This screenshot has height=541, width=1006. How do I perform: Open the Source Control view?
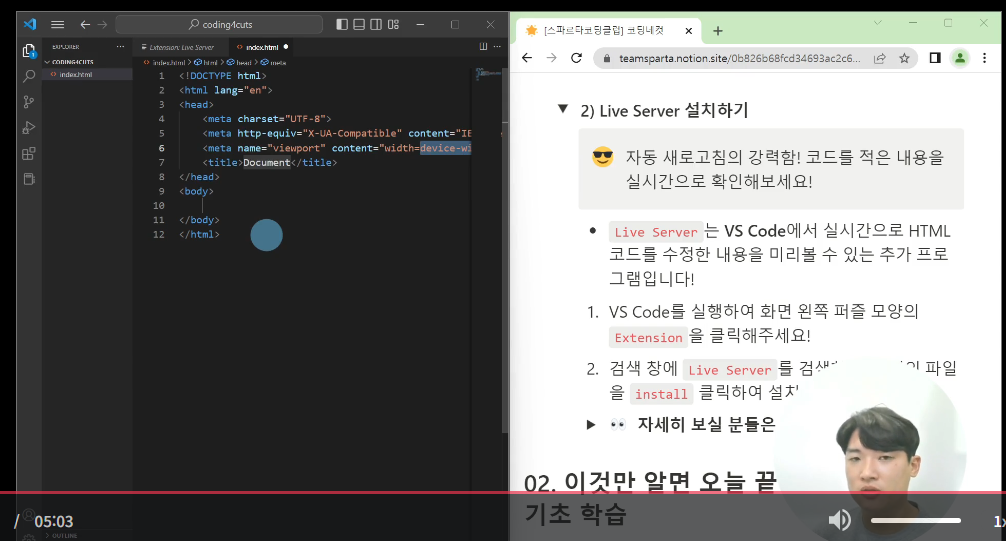tap(29, 102)
